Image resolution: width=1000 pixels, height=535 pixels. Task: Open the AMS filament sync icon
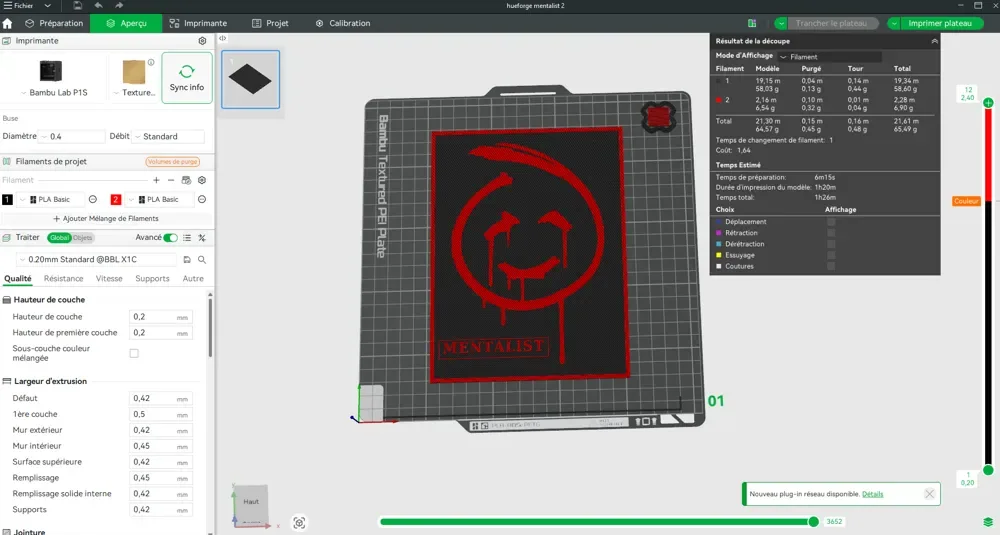(x=186, y=180)
